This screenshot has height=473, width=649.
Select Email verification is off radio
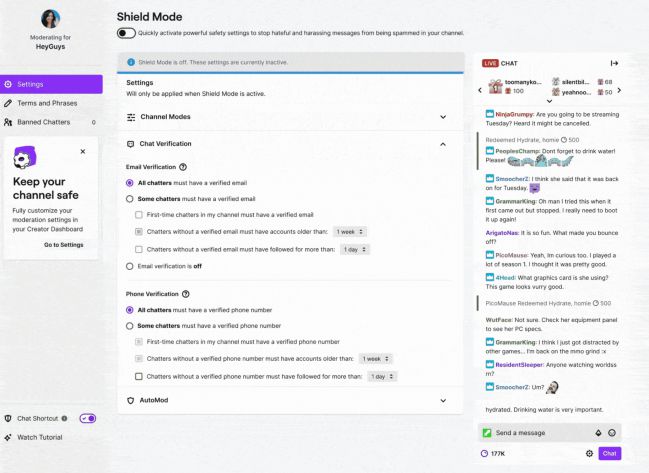130,267
